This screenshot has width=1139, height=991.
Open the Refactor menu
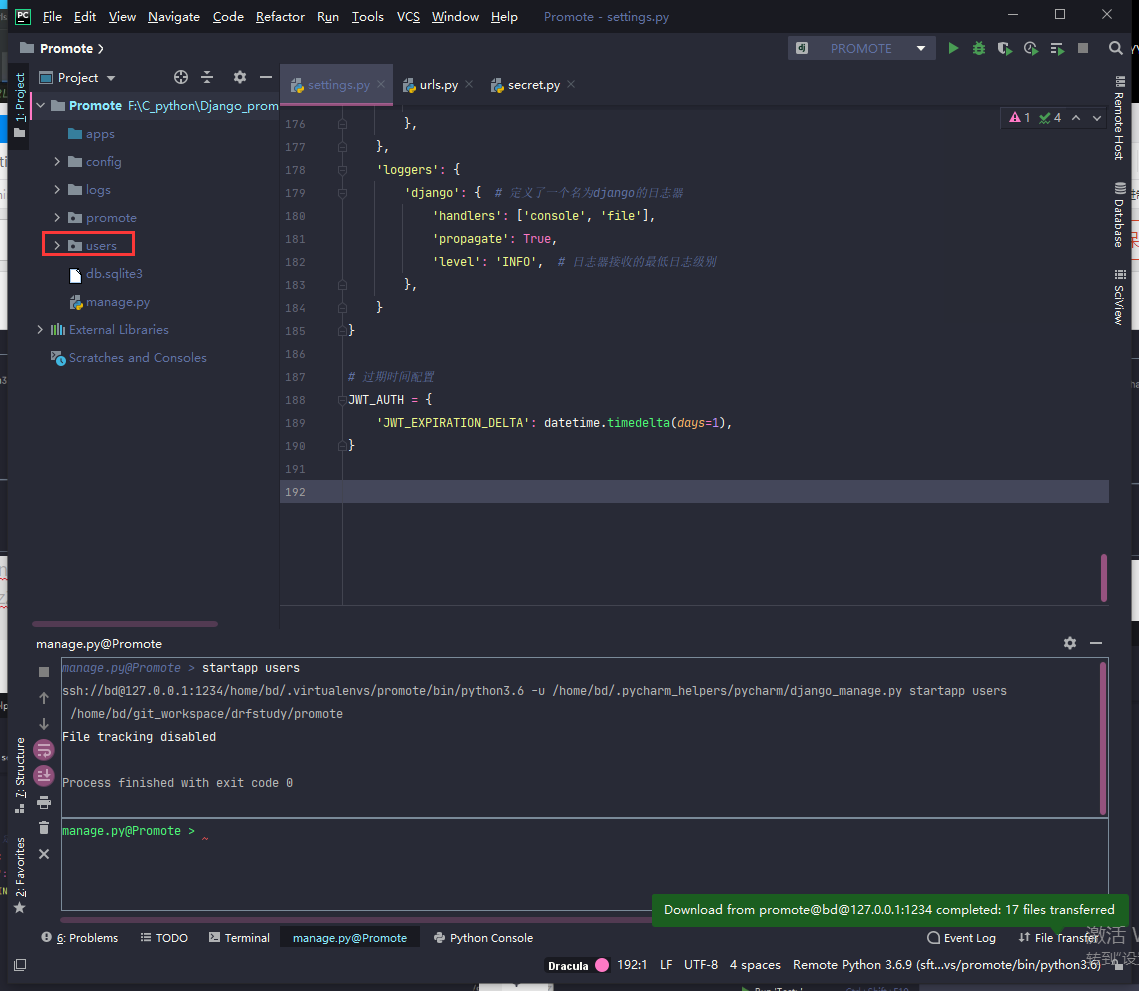[x=280, y=17]
